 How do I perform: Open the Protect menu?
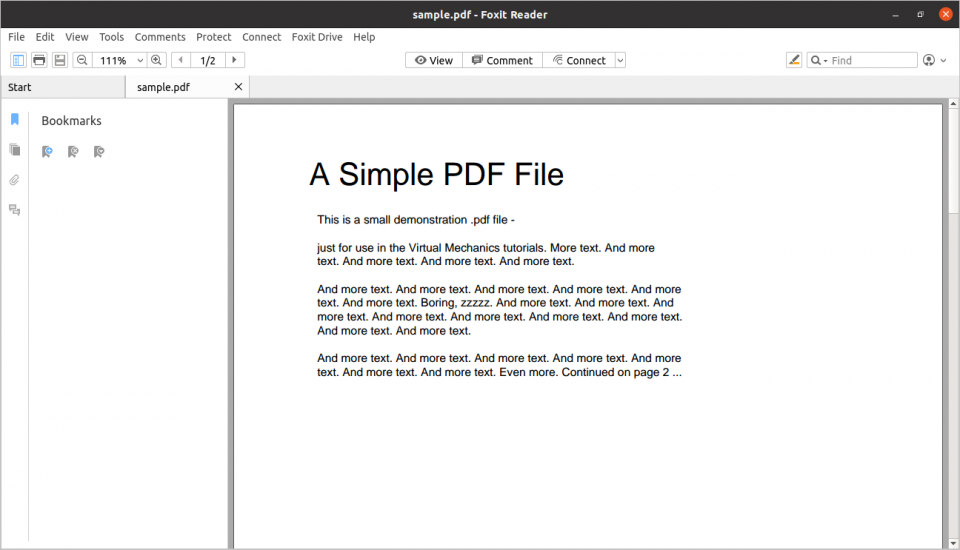pos(214,37)
